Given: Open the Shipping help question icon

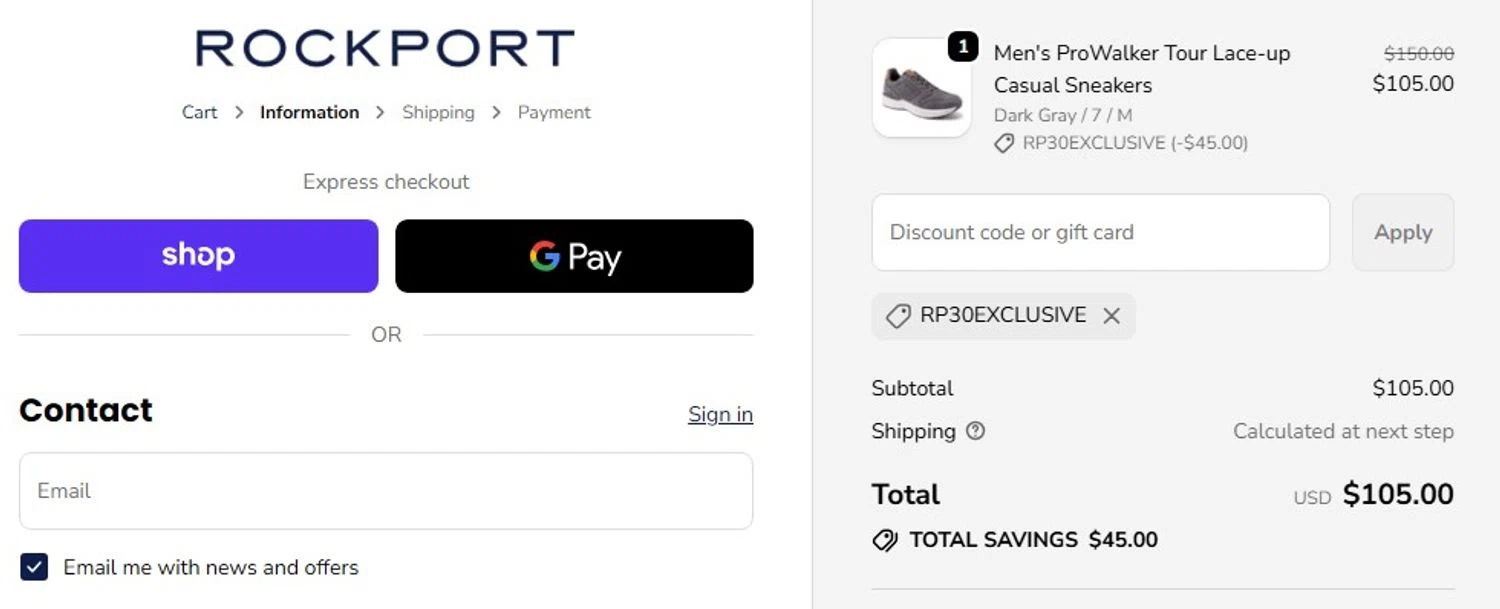Looking at the screenshot, I should pyautogui.click(x=975, y=431).
